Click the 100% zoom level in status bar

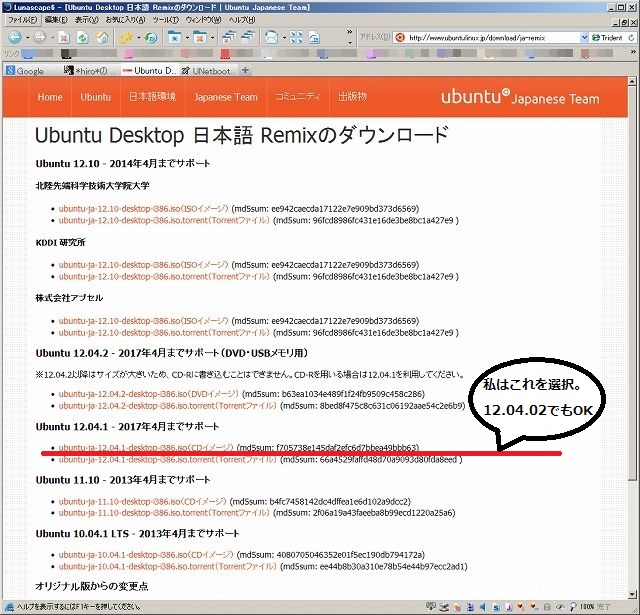(x=587, y=607)
